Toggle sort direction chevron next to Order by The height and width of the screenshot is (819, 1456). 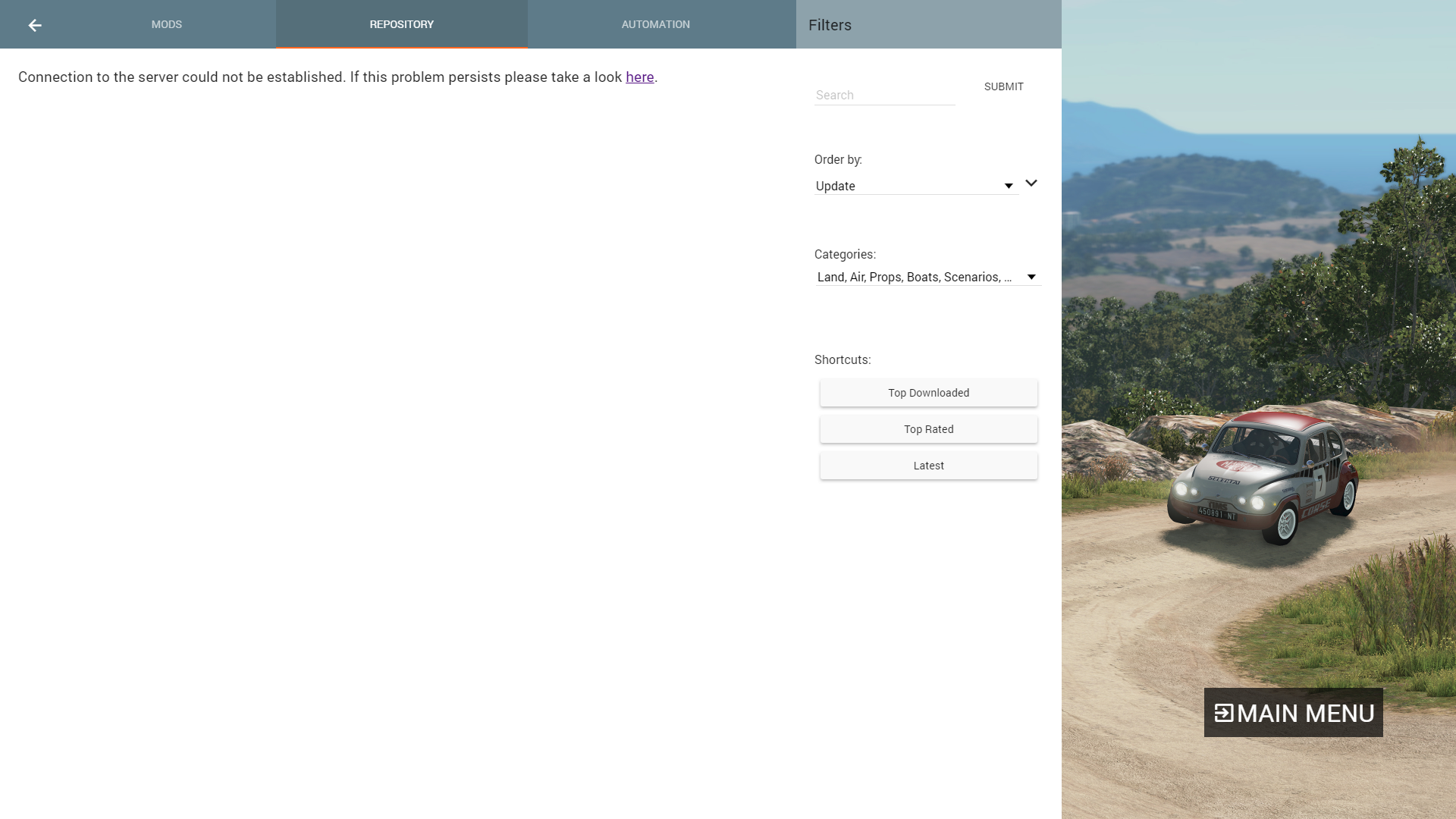(1031, 183)
